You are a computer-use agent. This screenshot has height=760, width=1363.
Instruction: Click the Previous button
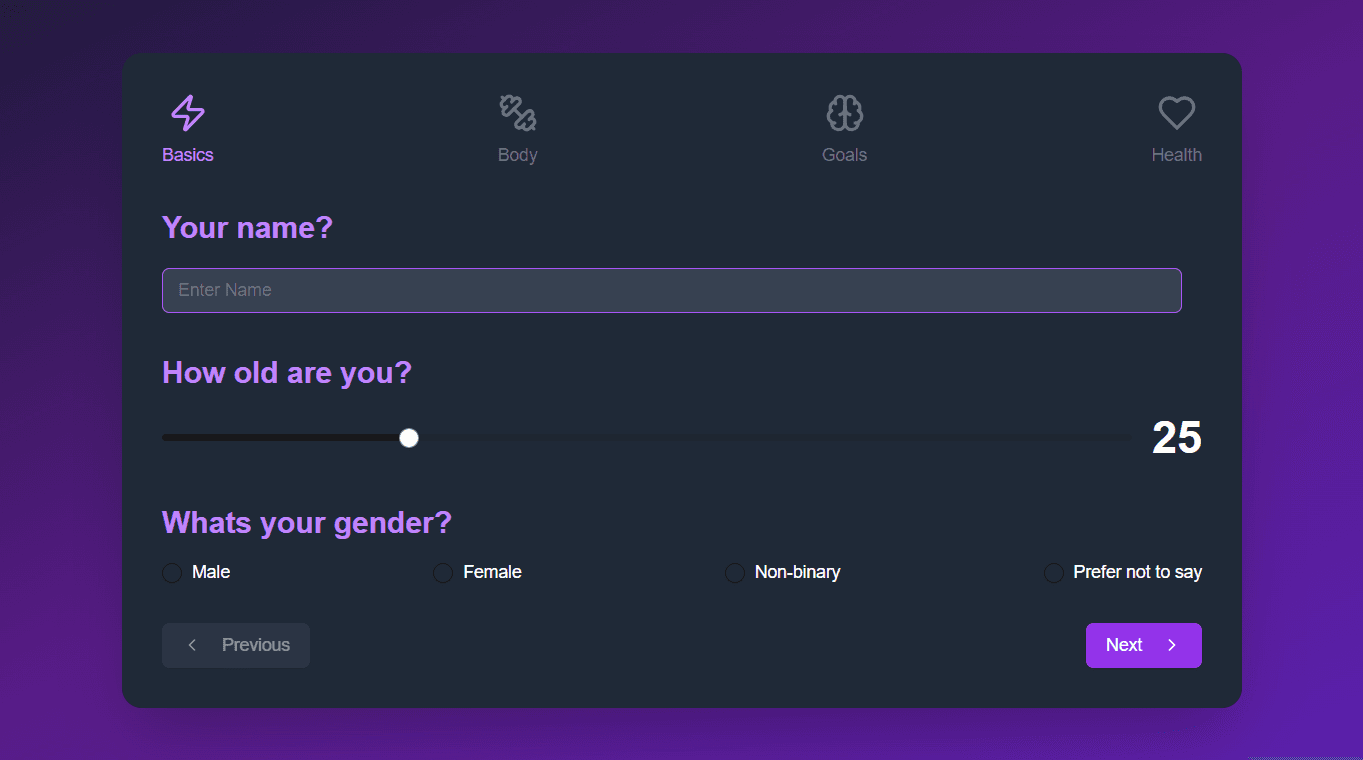(x=236, y=645)
